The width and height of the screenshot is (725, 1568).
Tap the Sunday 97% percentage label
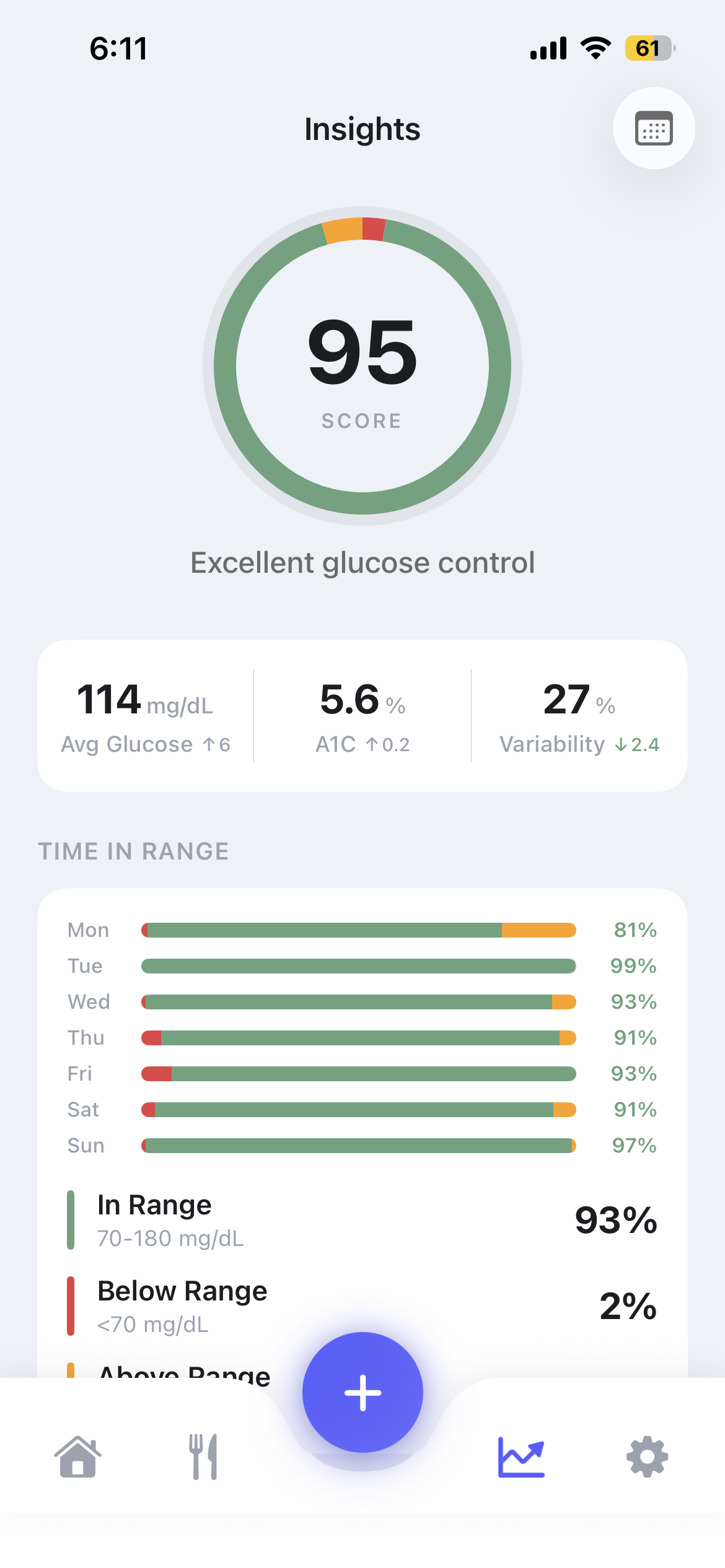pos(634,1146)
